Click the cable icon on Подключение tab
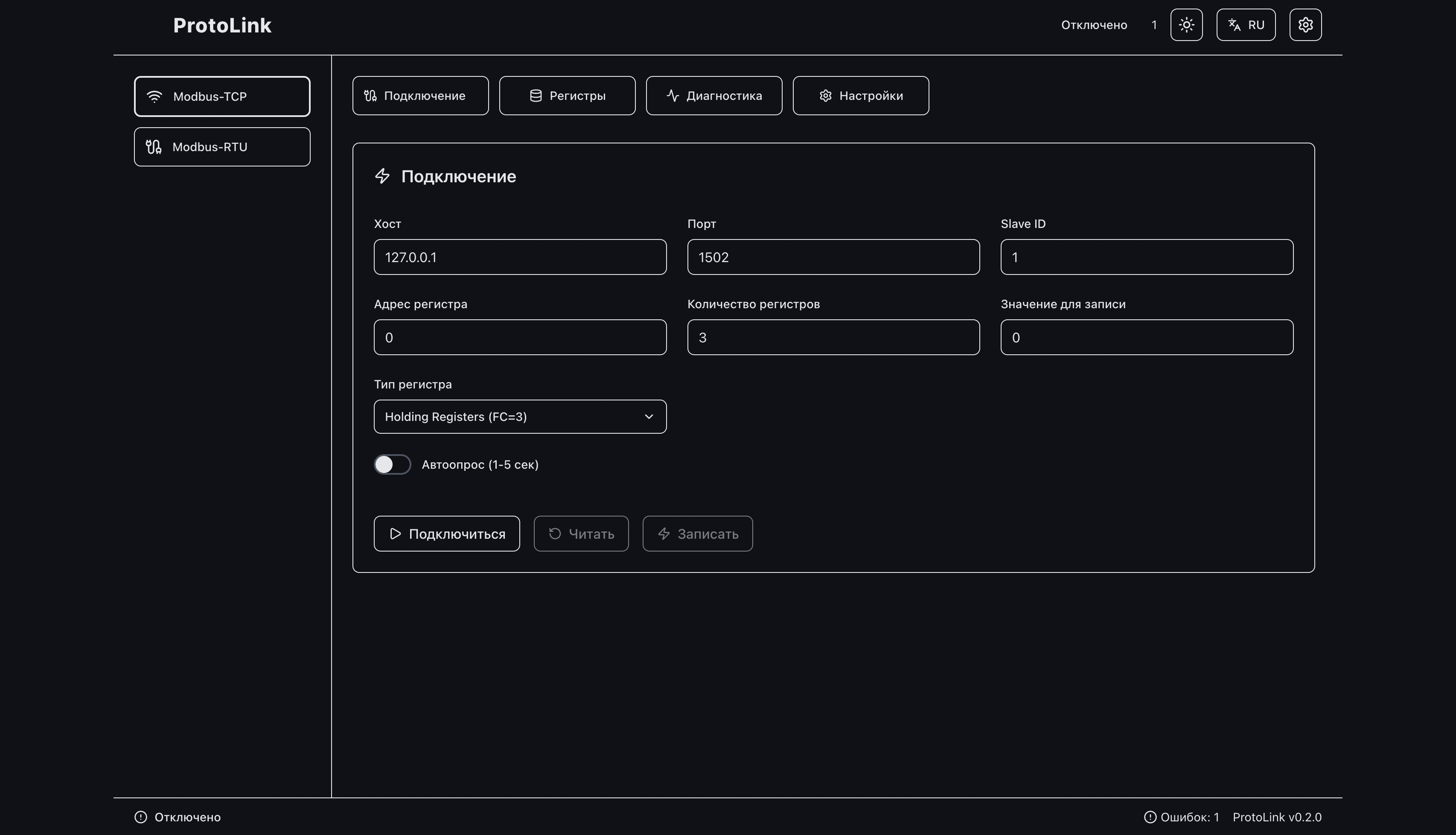The image size is (1456, 835). (x=370, y=96)
